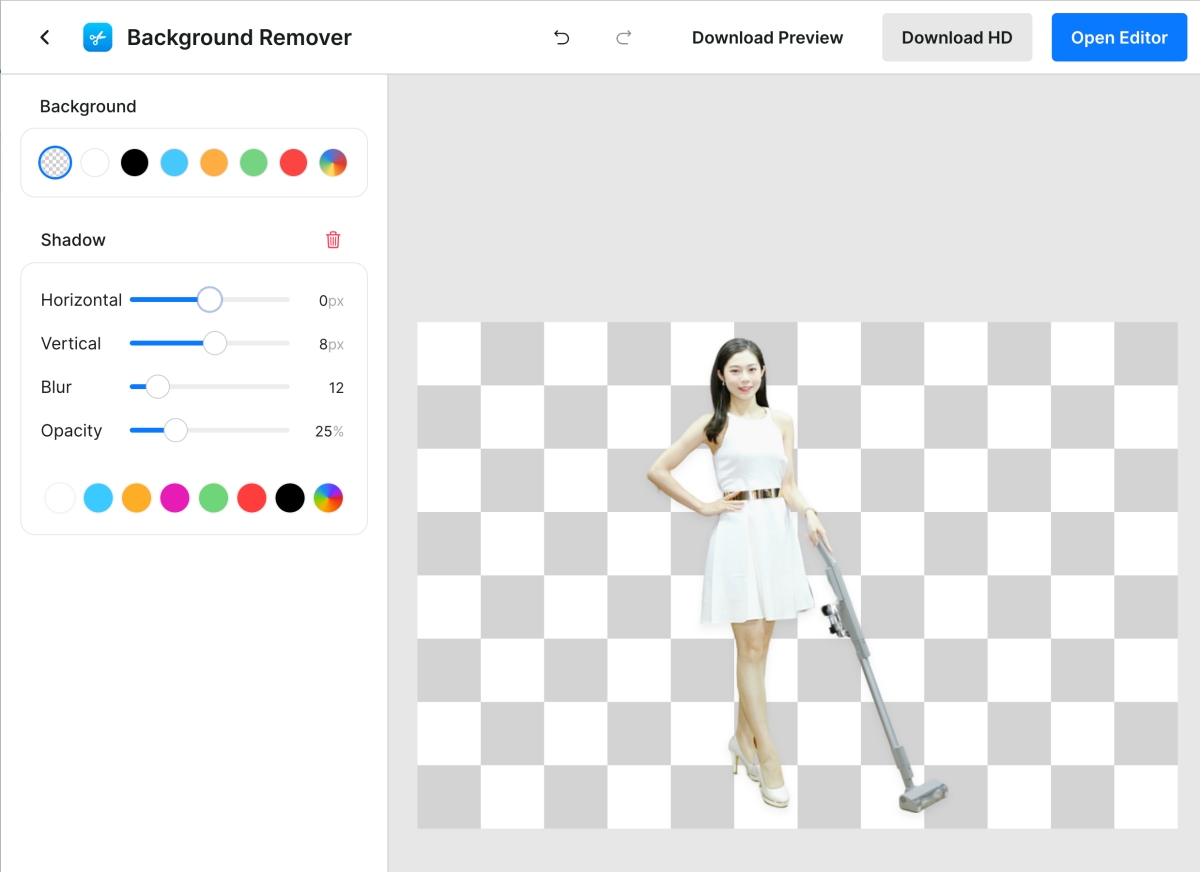The height and width of the screenshot is (872, 1200).
Task: Pick the green background color
Action: pos(254,162)
